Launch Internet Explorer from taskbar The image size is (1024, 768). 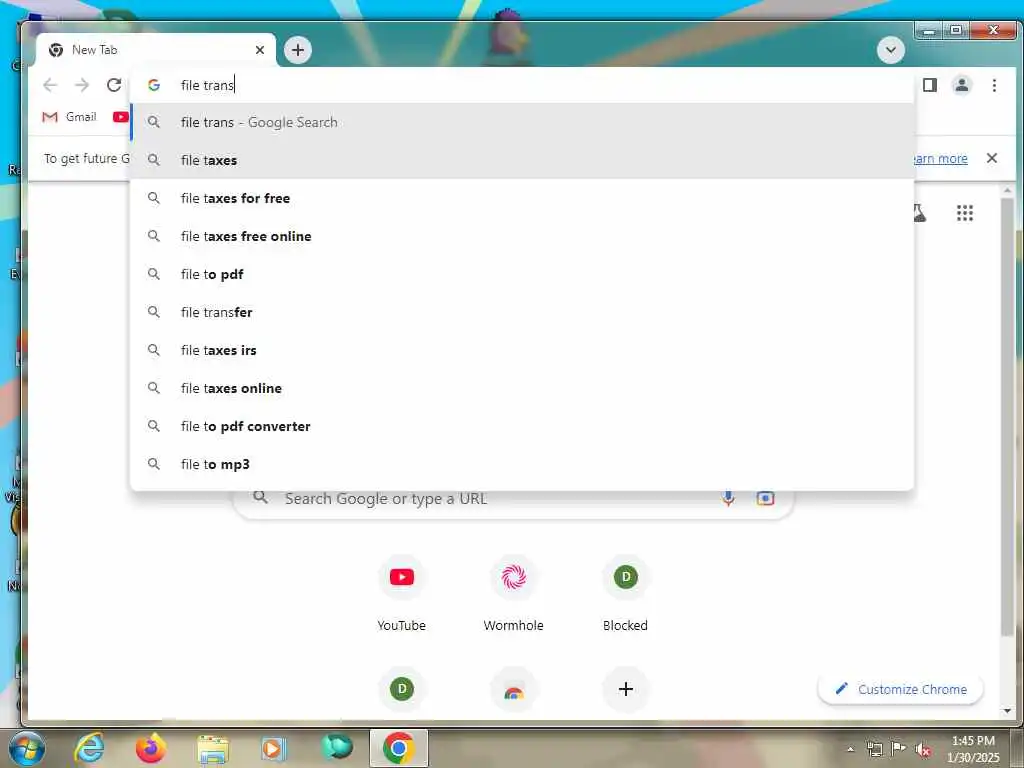(x=89, y=748)
